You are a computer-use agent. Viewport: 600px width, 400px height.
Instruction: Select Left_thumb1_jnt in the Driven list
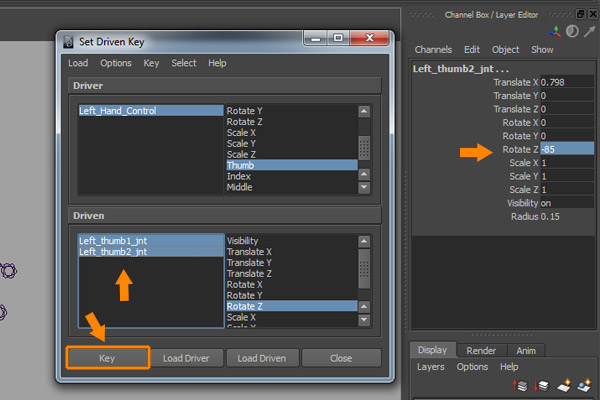coord(151,241)
